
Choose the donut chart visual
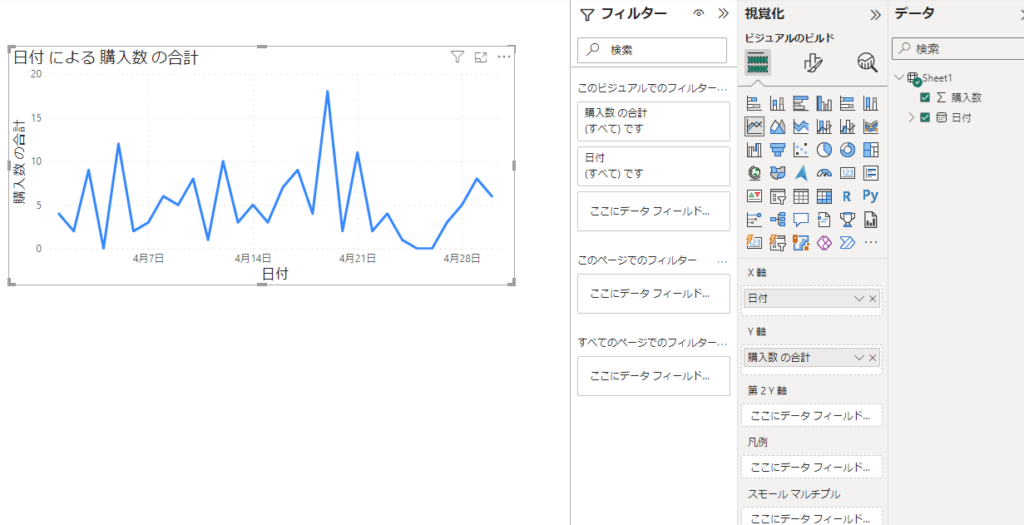click(x=847, y=150)
